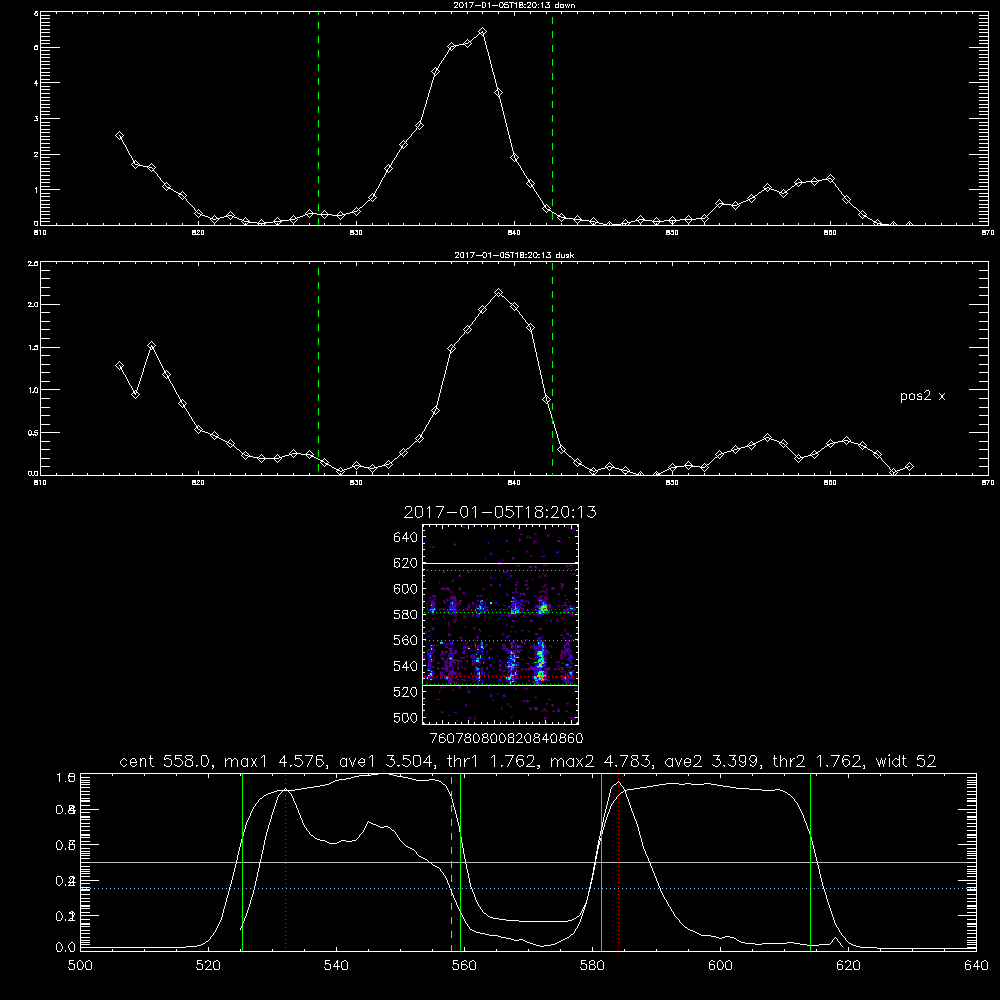Viewport: 1000px width, 1000px height.
Task: Click the red dotted vertical line near 584
Action: pyautogui.click(x=619, y=861)
